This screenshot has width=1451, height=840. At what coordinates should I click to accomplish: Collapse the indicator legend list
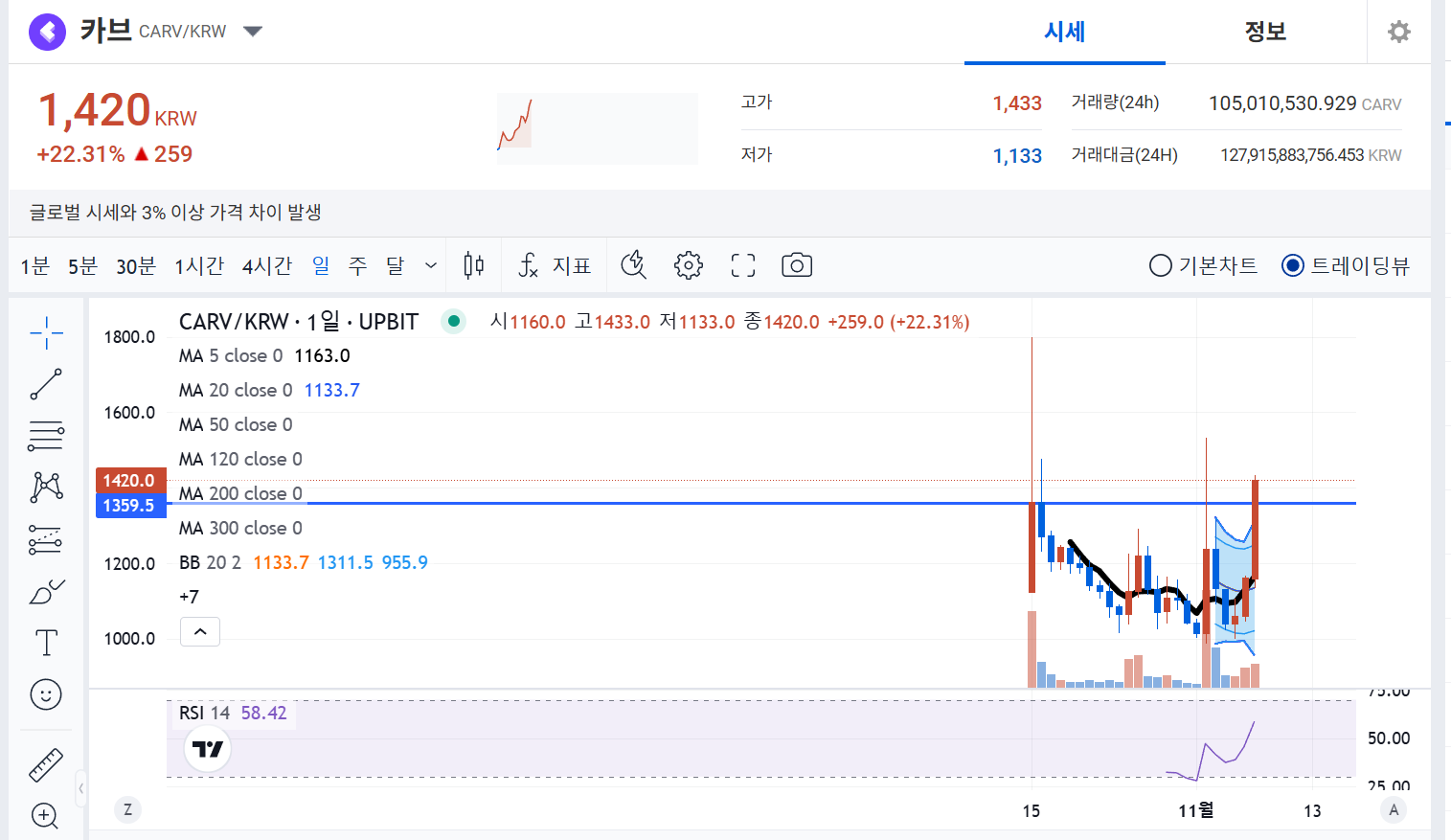[x=200, y=632]
